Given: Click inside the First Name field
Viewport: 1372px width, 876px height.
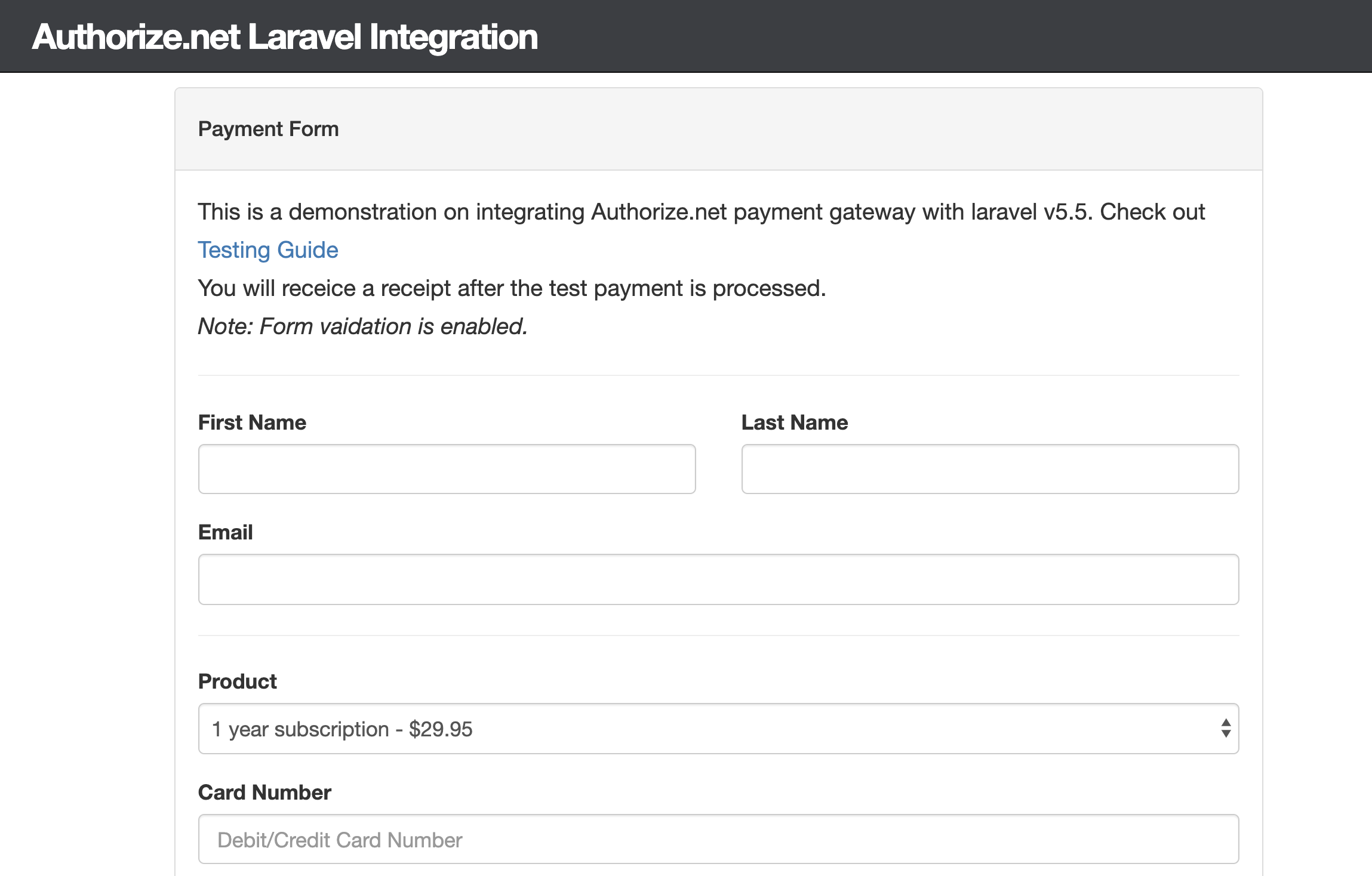Looking at the screenshot, I should (446, 469).
